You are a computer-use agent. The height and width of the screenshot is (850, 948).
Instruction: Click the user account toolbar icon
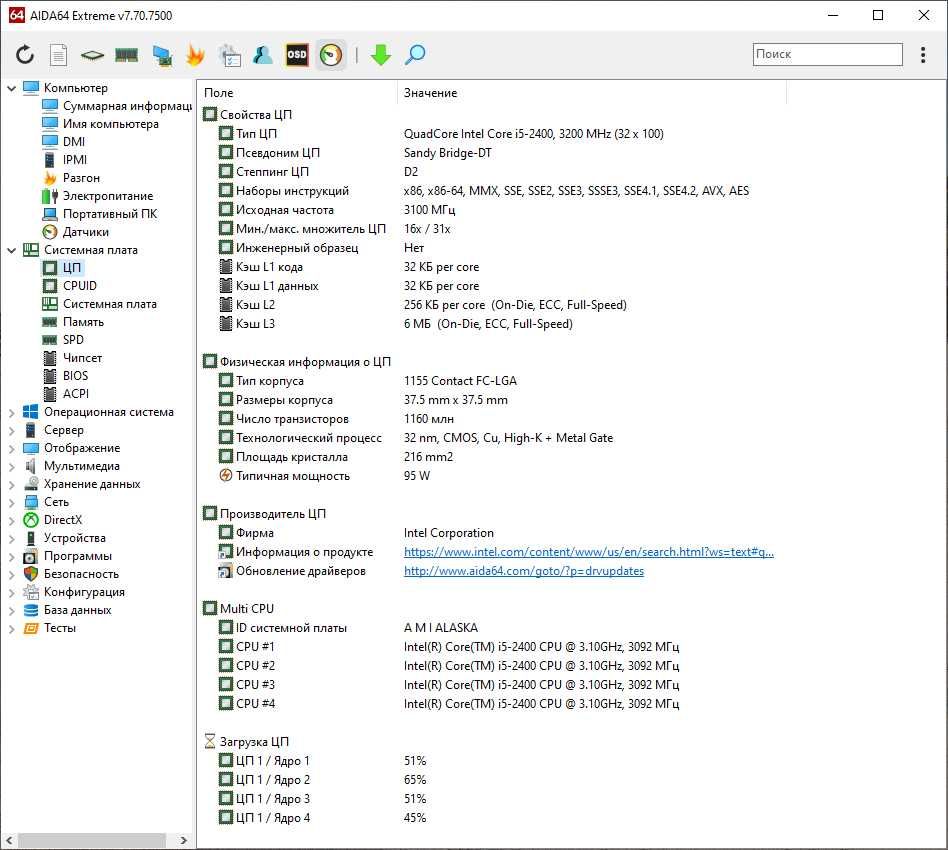(262, 55)
